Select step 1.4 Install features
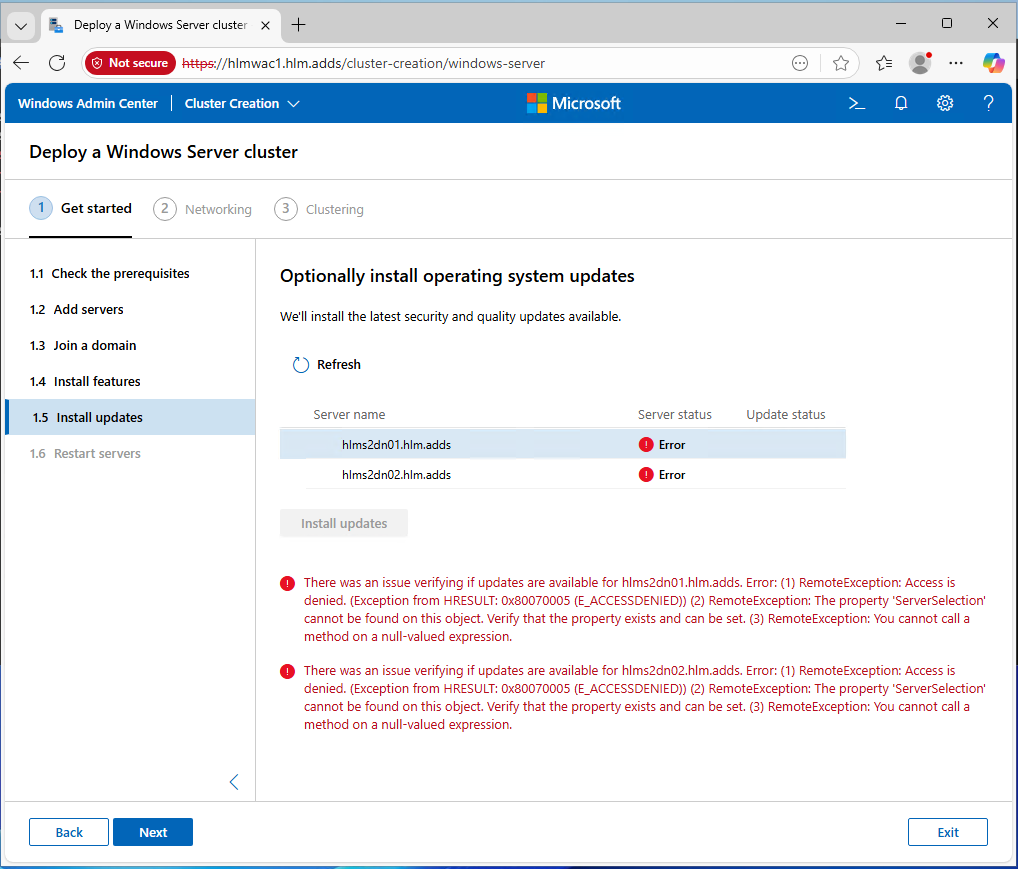The image size is (1018, 869). [x=85, y=381]
